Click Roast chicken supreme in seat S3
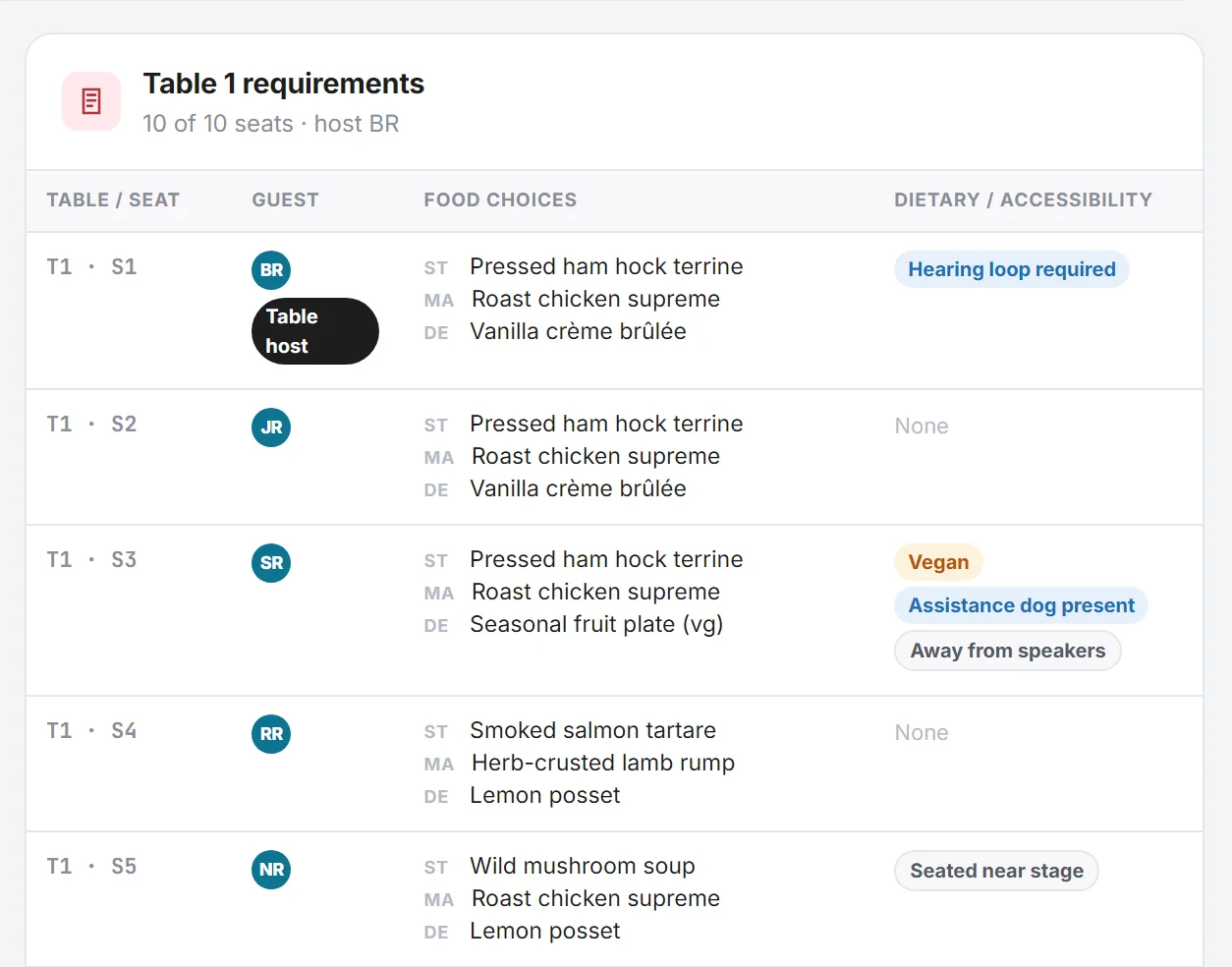 595,592
